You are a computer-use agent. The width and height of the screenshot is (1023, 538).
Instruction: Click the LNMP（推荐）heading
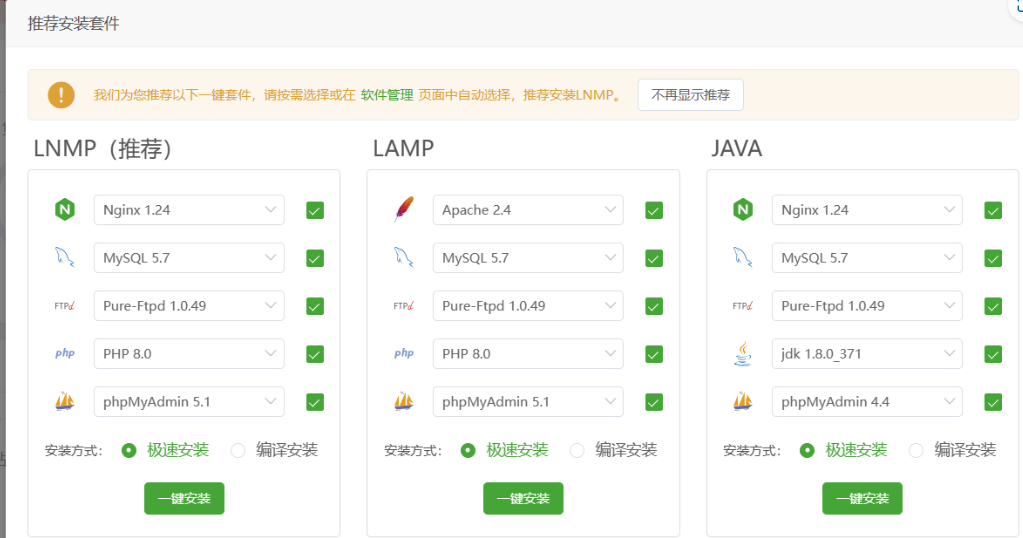click(x=102, y=149)
